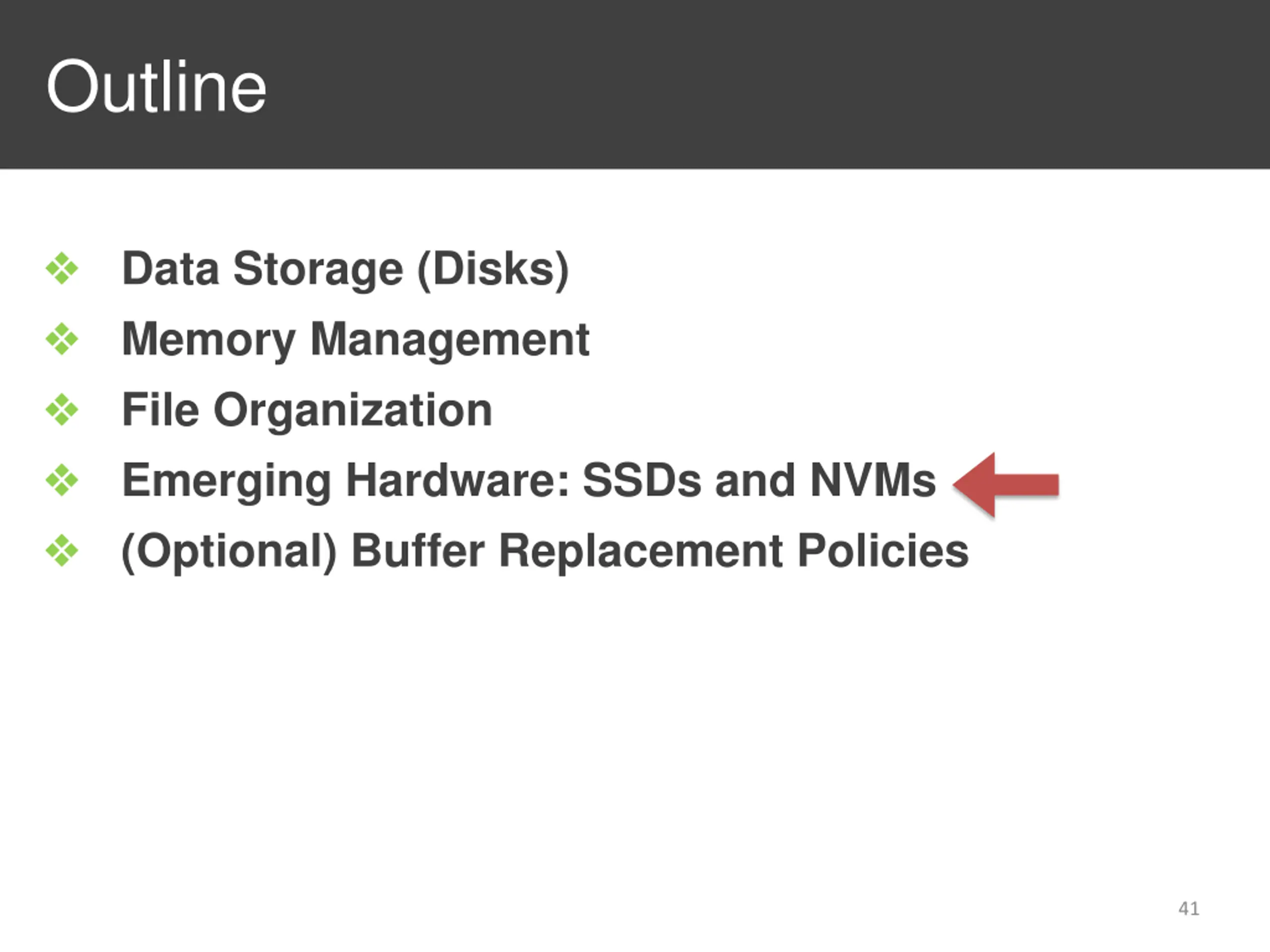This screenshot has height=952, width=1270.
Task: Click the Outline slide title
Action: pos(156,87)
